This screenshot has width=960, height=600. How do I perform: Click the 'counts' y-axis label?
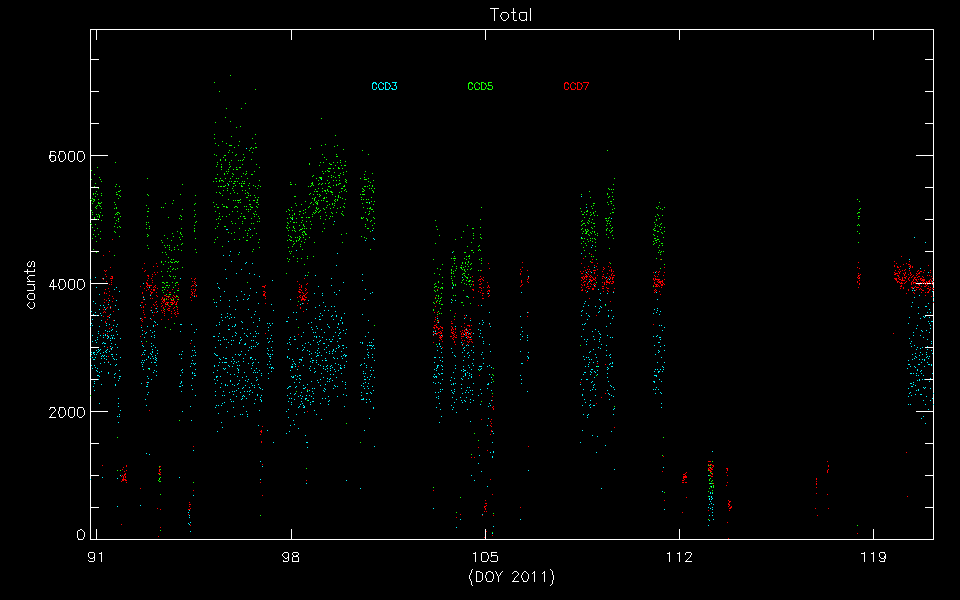click(30, 285)
